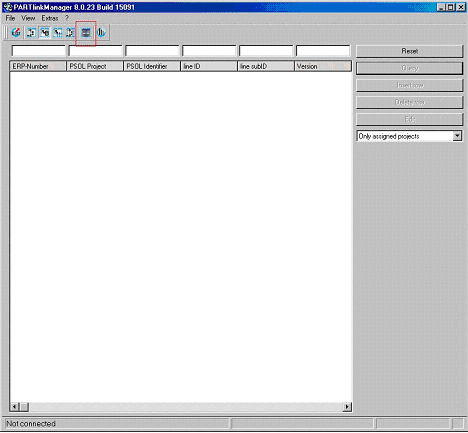Click the third table toolbar icon
The image size is (468, 433).
click(58, 33)
